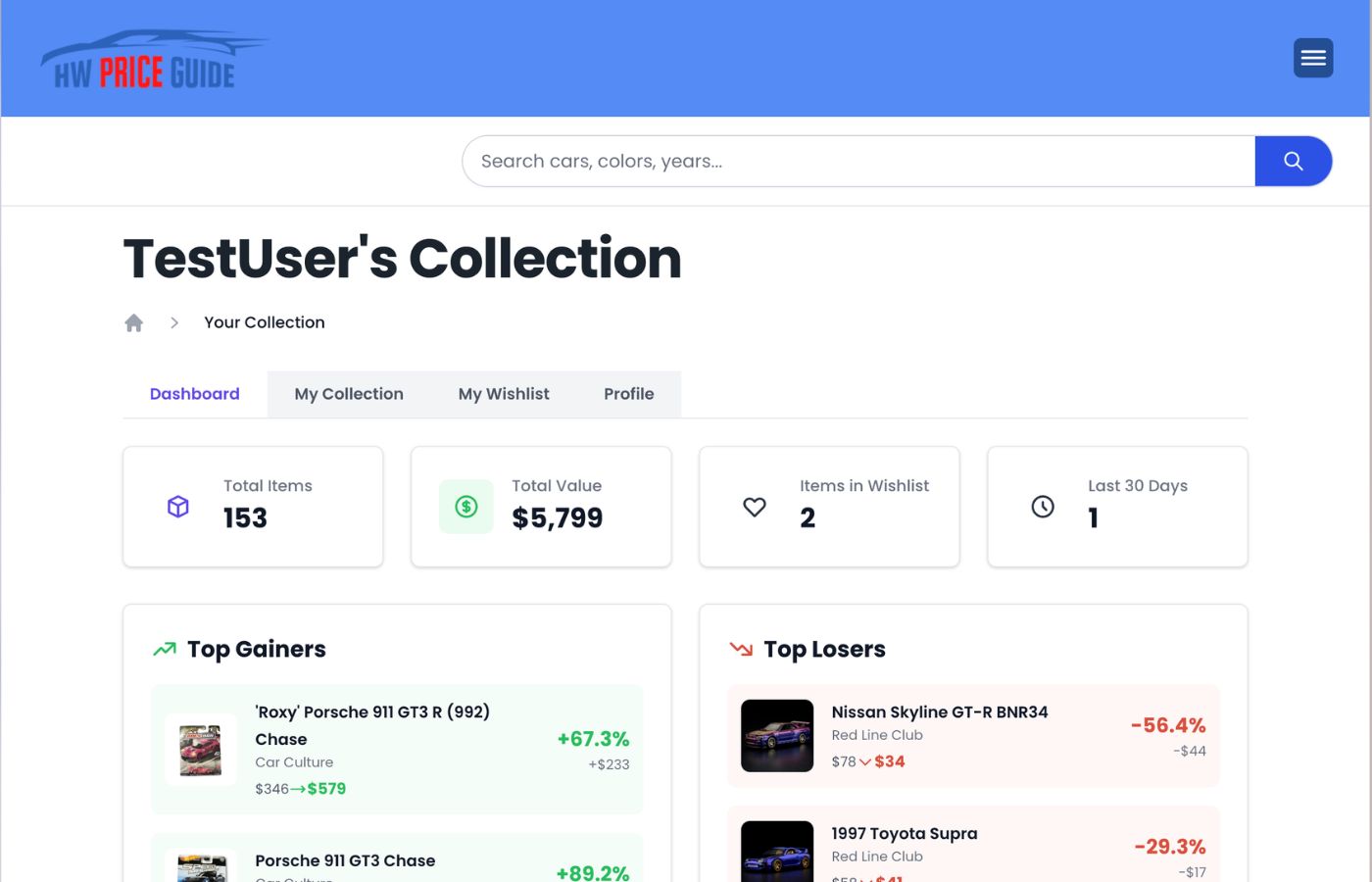This screenshot has height=882, width=1372.
Task: Click the Top Losers heading
Action: point(824,649)
